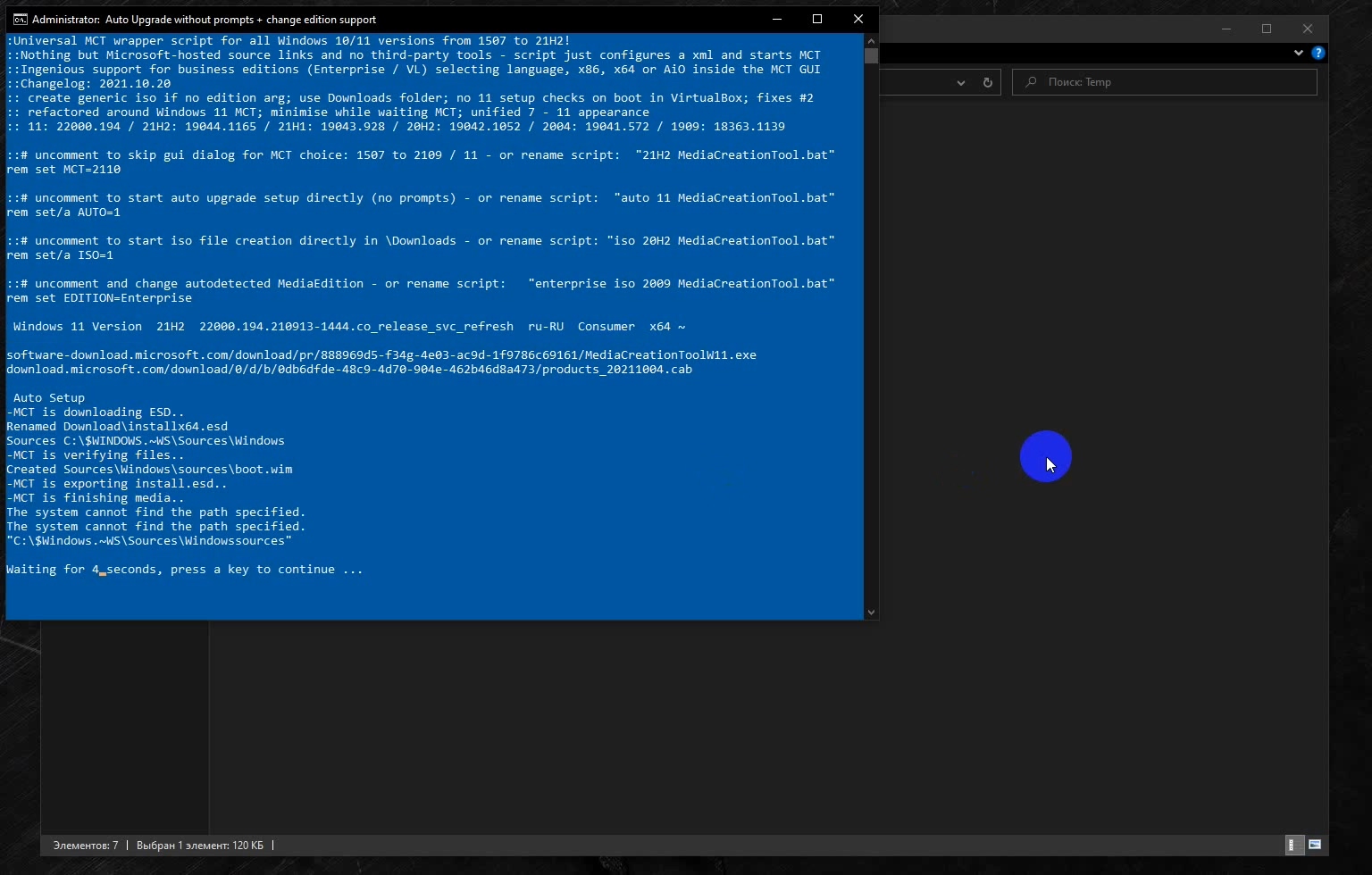Image resolution: width=1372 pixels, height=875 pixels.
Task: Close the Administrator console window
Action: pyautogui.click(x=858, y=19)
